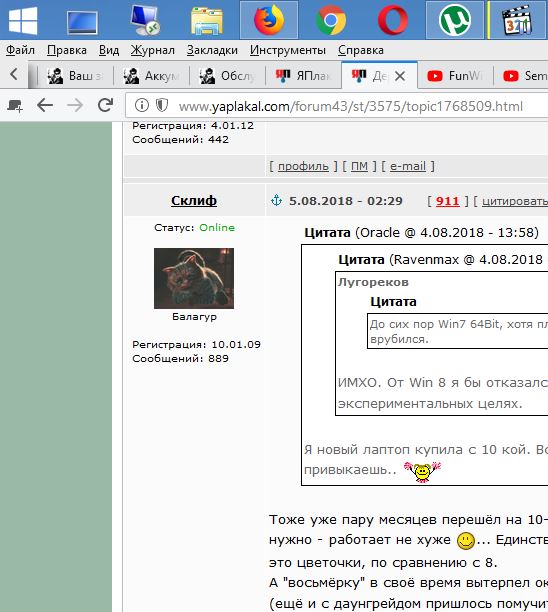
Task: Open the Windows Start menu
Action: pos(23,21)
